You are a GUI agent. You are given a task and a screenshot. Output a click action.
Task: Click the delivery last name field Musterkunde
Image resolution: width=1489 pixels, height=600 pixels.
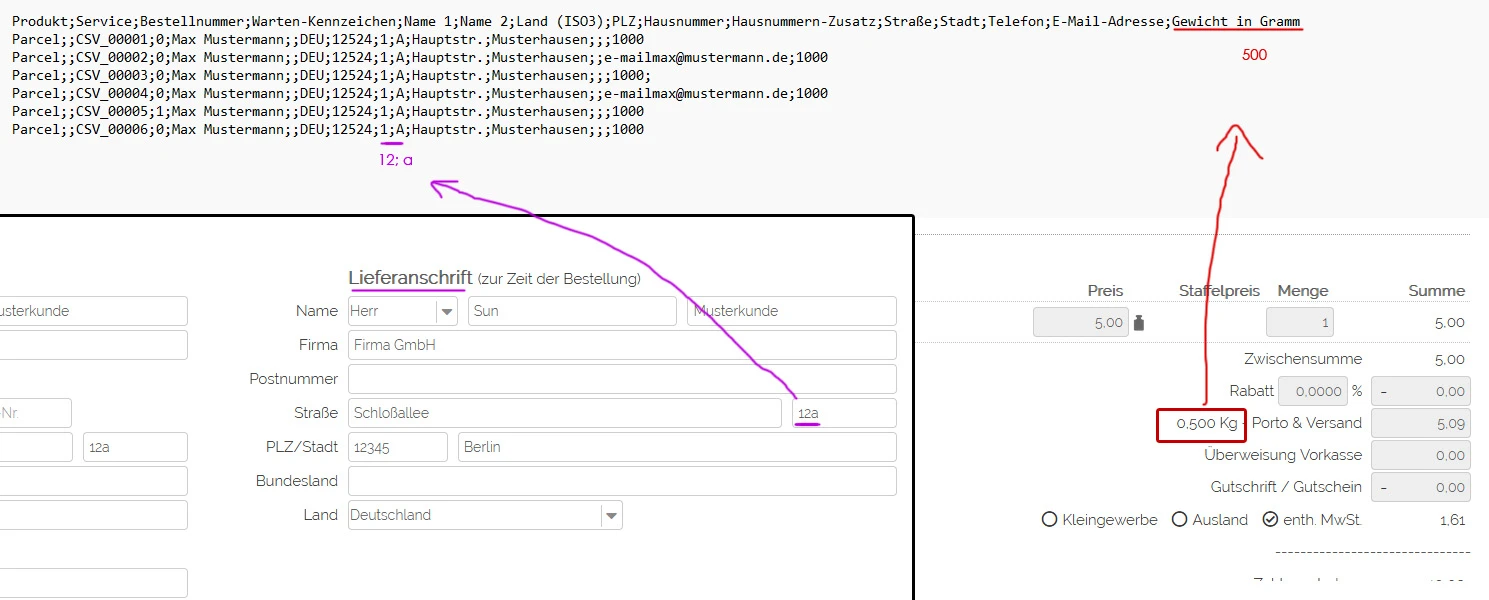coord(791,311)
